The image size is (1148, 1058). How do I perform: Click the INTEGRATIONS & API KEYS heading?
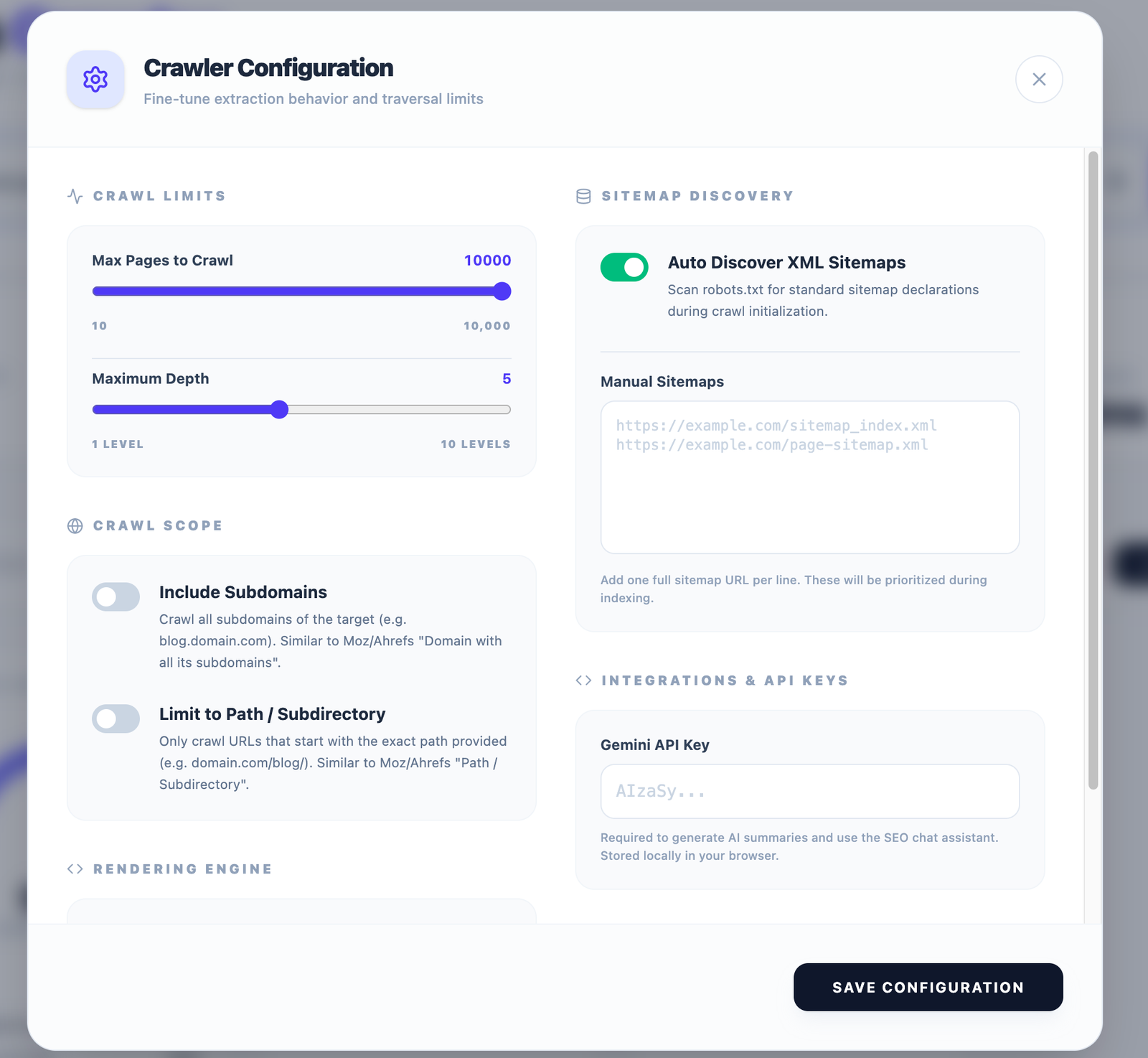[725, 680]
